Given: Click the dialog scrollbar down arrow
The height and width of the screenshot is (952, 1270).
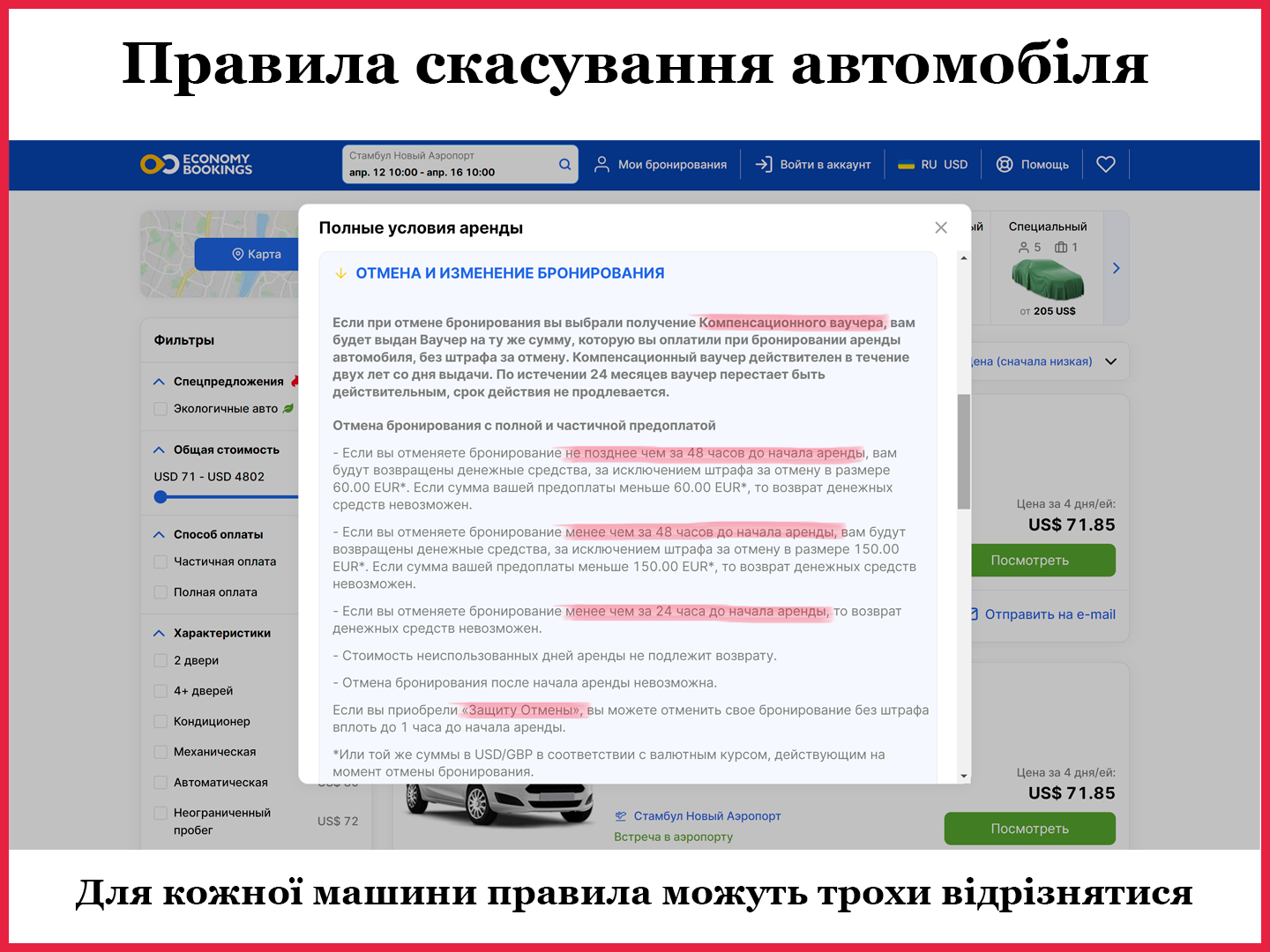Looking at the screenshot, I should (x=964, y=777).
